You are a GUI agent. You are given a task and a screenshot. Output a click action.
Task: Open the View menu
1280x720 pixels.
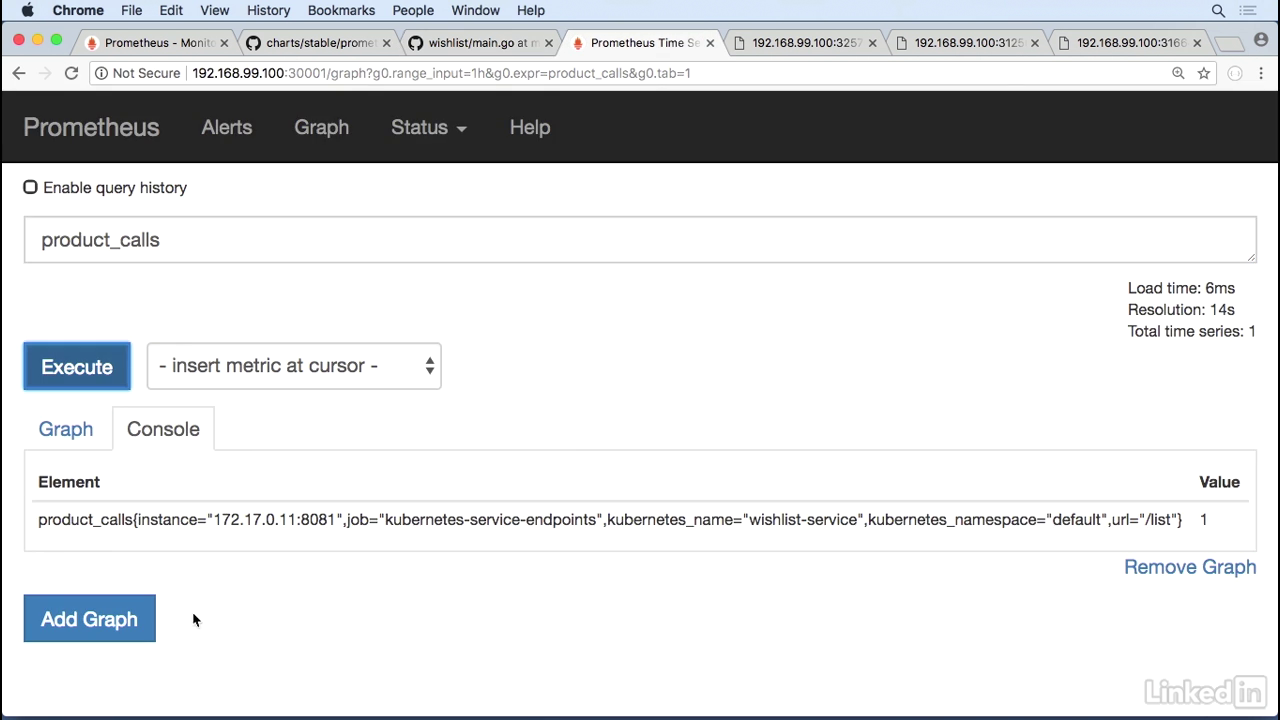(x=214, y=10)
